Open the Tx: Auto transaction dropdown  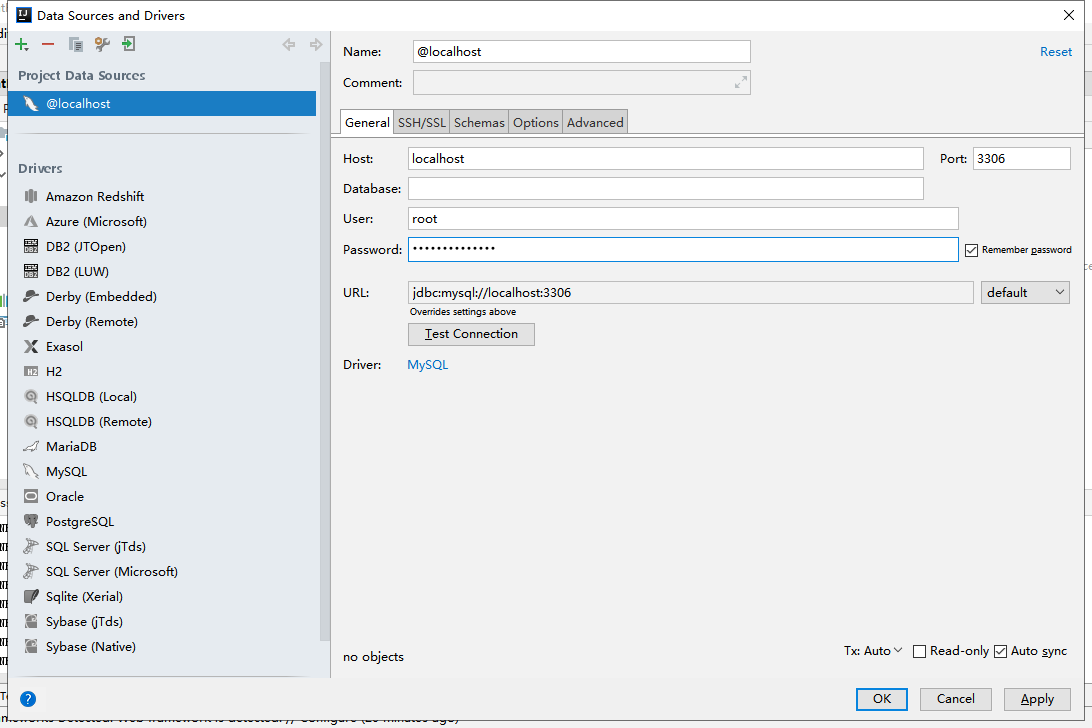[x=874, y=651]
